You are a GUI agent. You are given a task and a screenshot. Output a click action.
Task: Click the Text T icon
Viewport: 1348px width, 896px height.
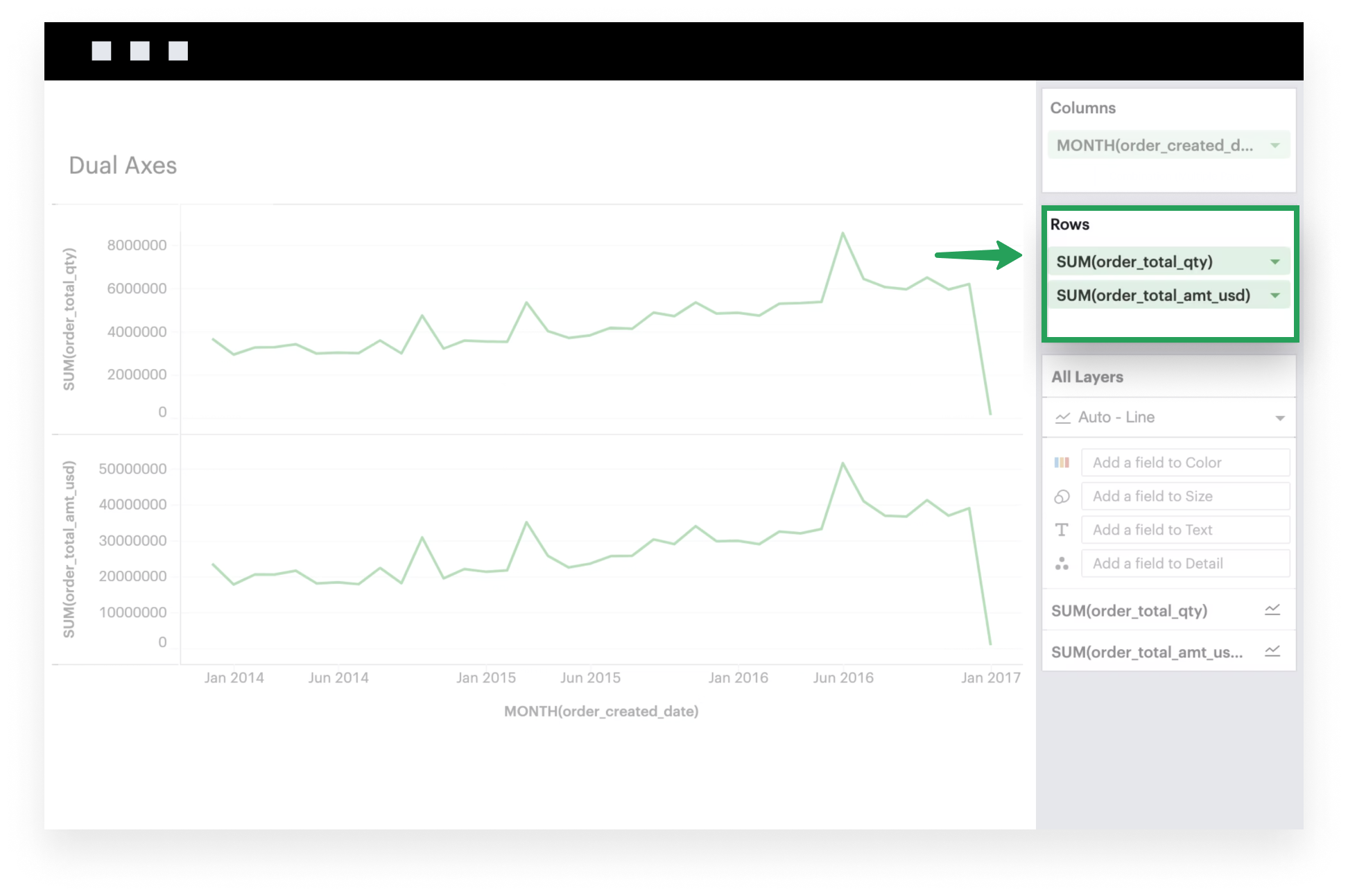click(1062, 530)
